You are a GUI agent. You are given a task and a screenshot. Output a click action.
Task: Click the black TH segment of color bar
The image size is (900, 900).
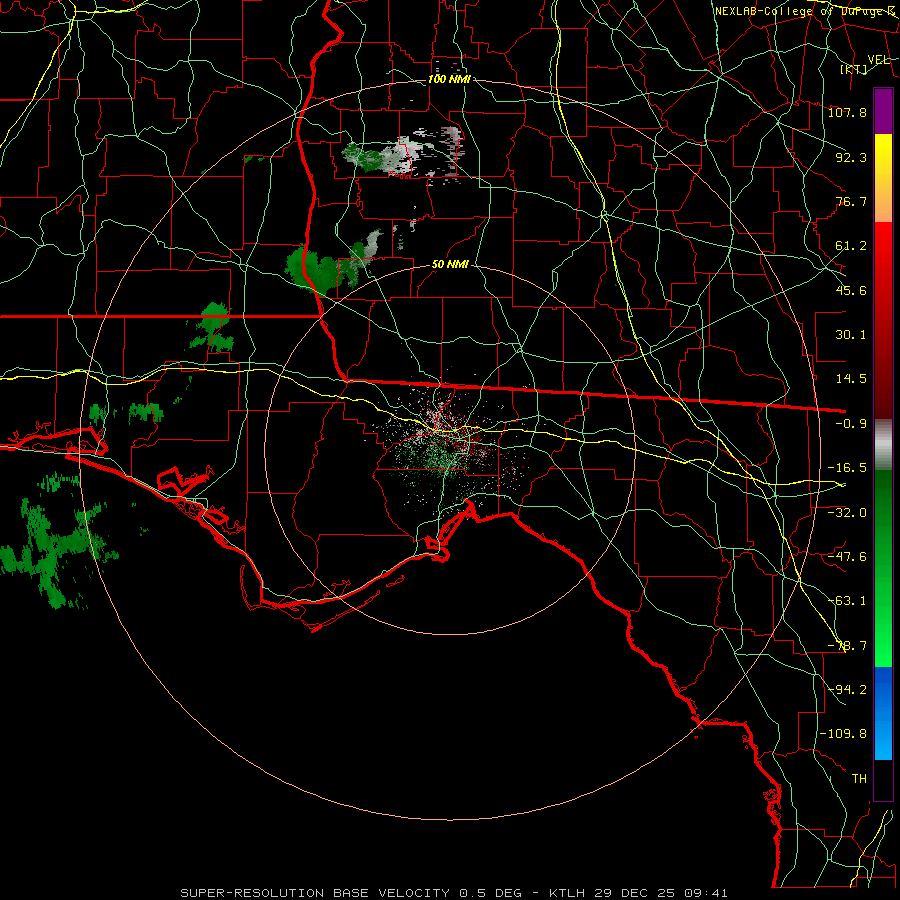883,779
